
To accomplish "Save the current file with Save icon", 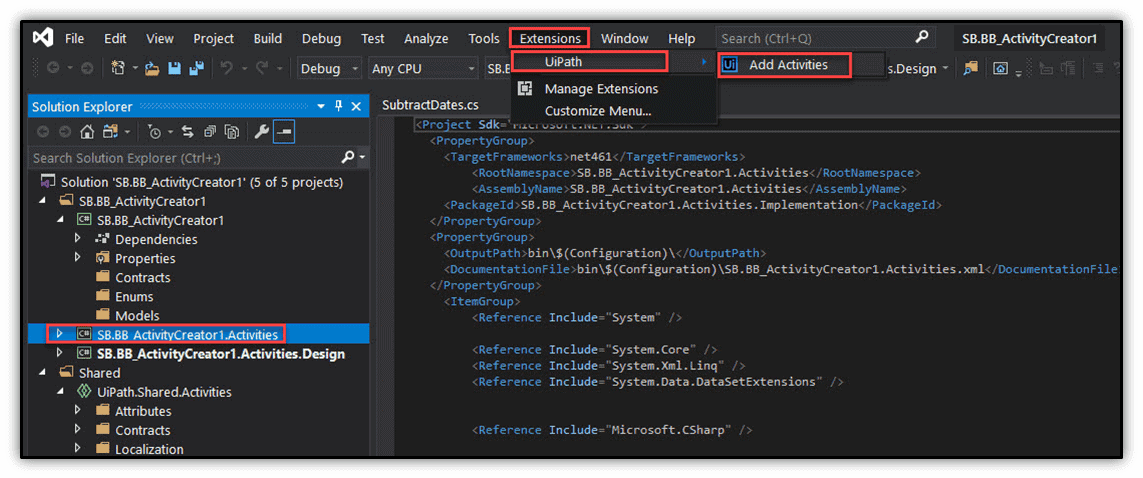I will [174, 68].
